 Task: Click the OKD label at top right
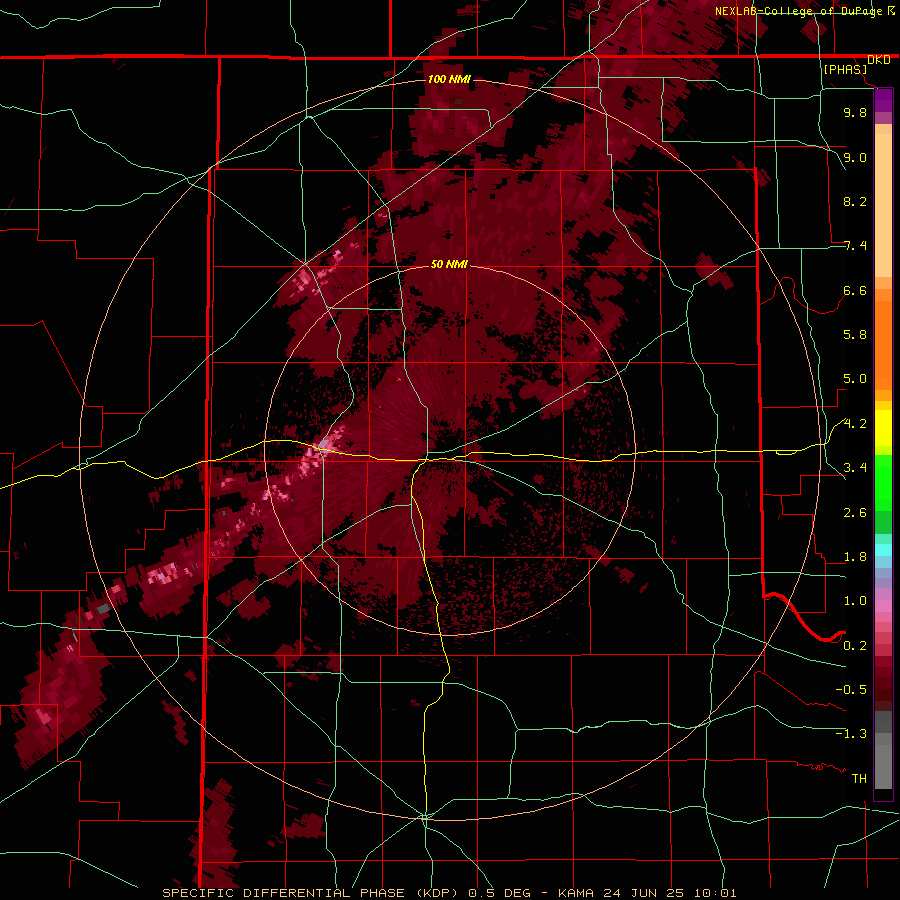pyautogui.click(x=879, y=60)
